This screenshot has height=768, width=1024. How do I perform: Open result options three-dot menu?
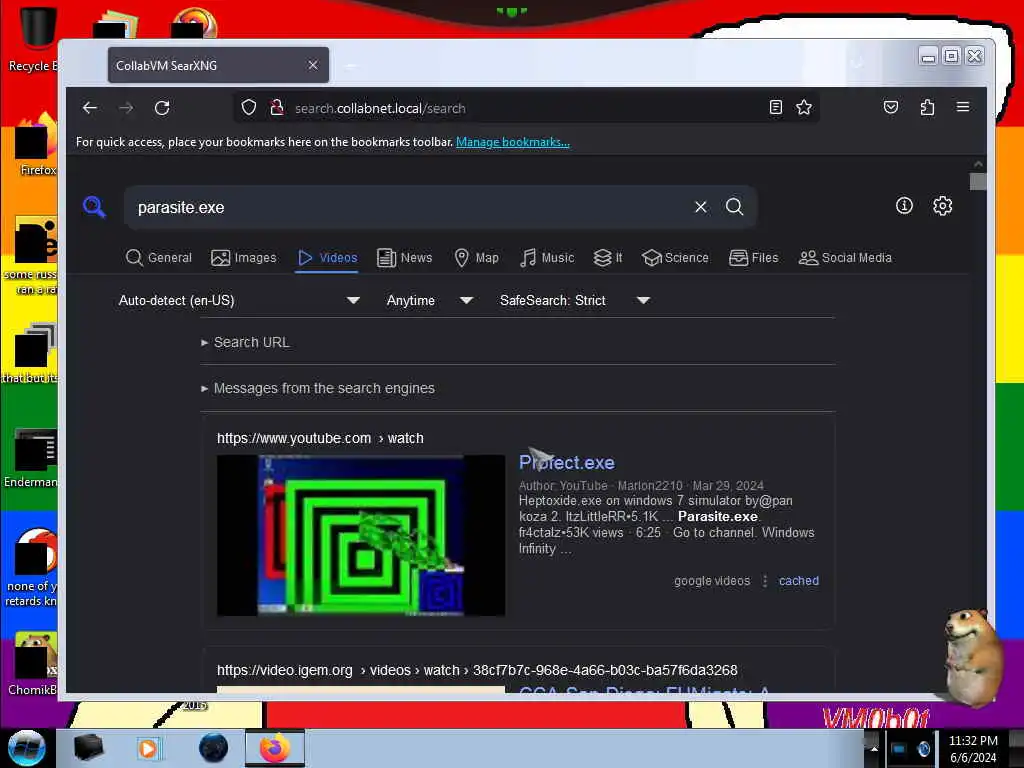pos(765,581)
